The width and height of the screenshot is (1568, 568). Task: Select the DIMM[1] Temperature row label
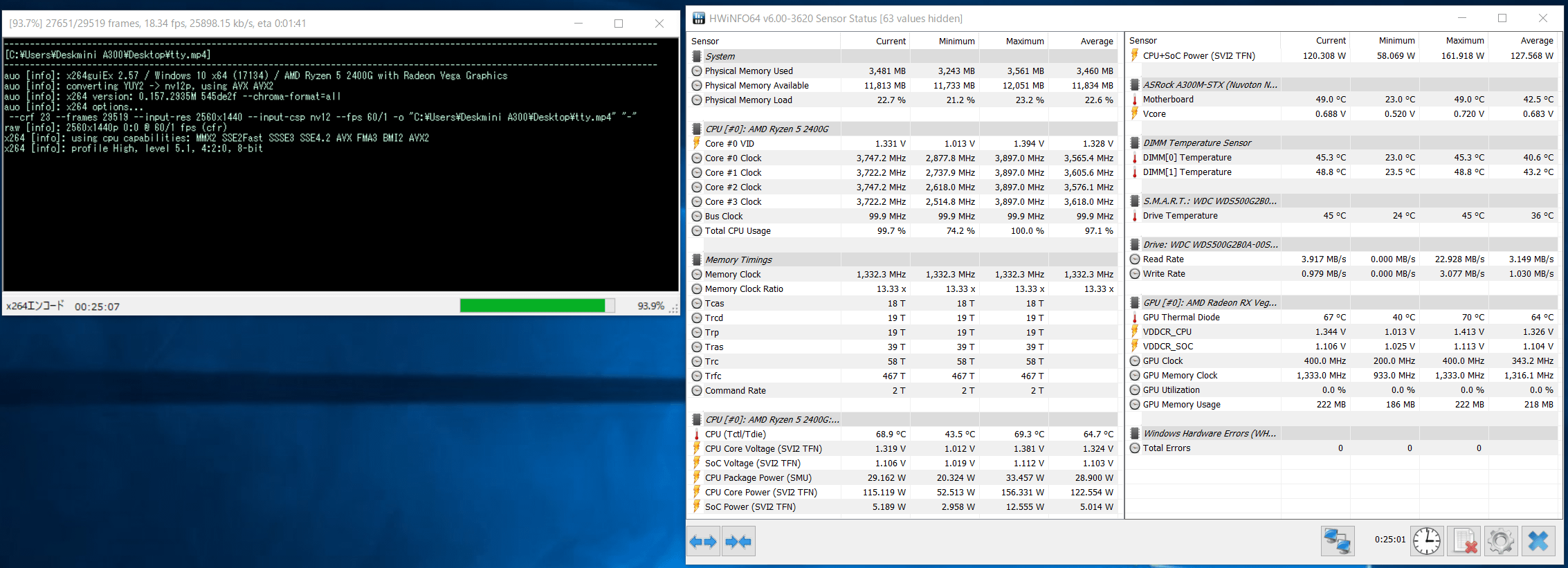pyautogui.click(x=1187, y=172)
